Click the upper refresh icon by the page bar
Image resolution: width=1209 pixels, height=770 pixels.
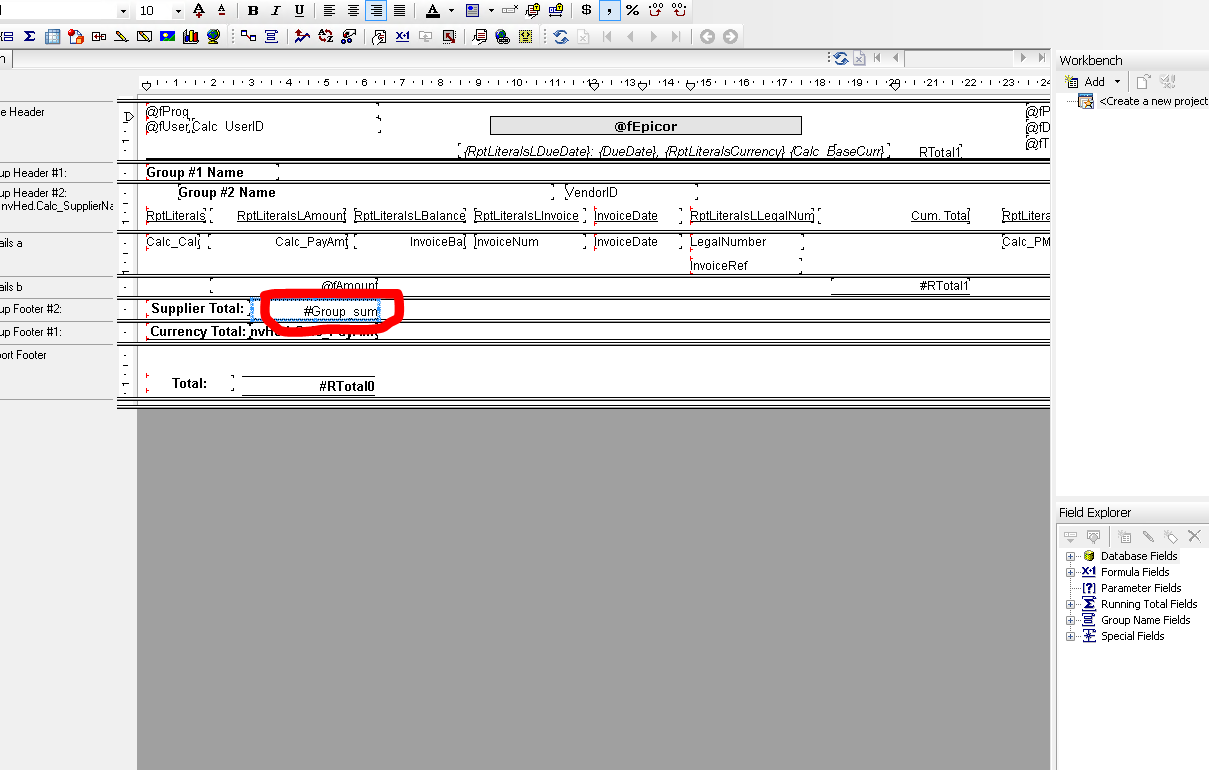coord(841,59)
